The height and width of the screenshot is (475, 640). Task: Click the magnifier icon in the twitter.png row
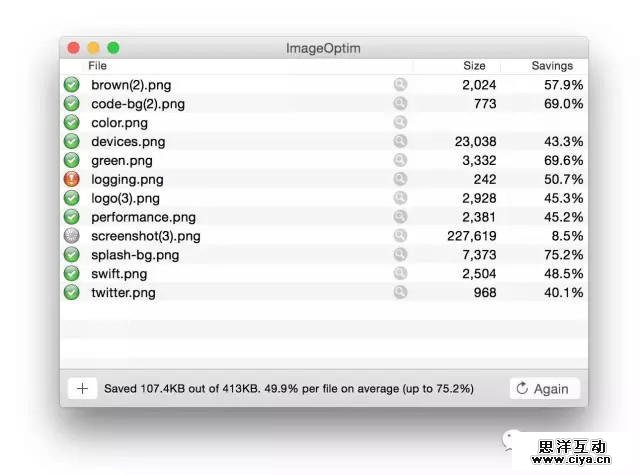coord(400,293)
